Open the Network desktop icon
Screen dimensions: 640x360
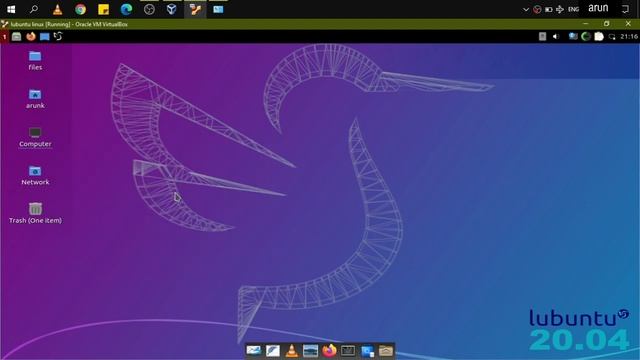tap(35, 175)
